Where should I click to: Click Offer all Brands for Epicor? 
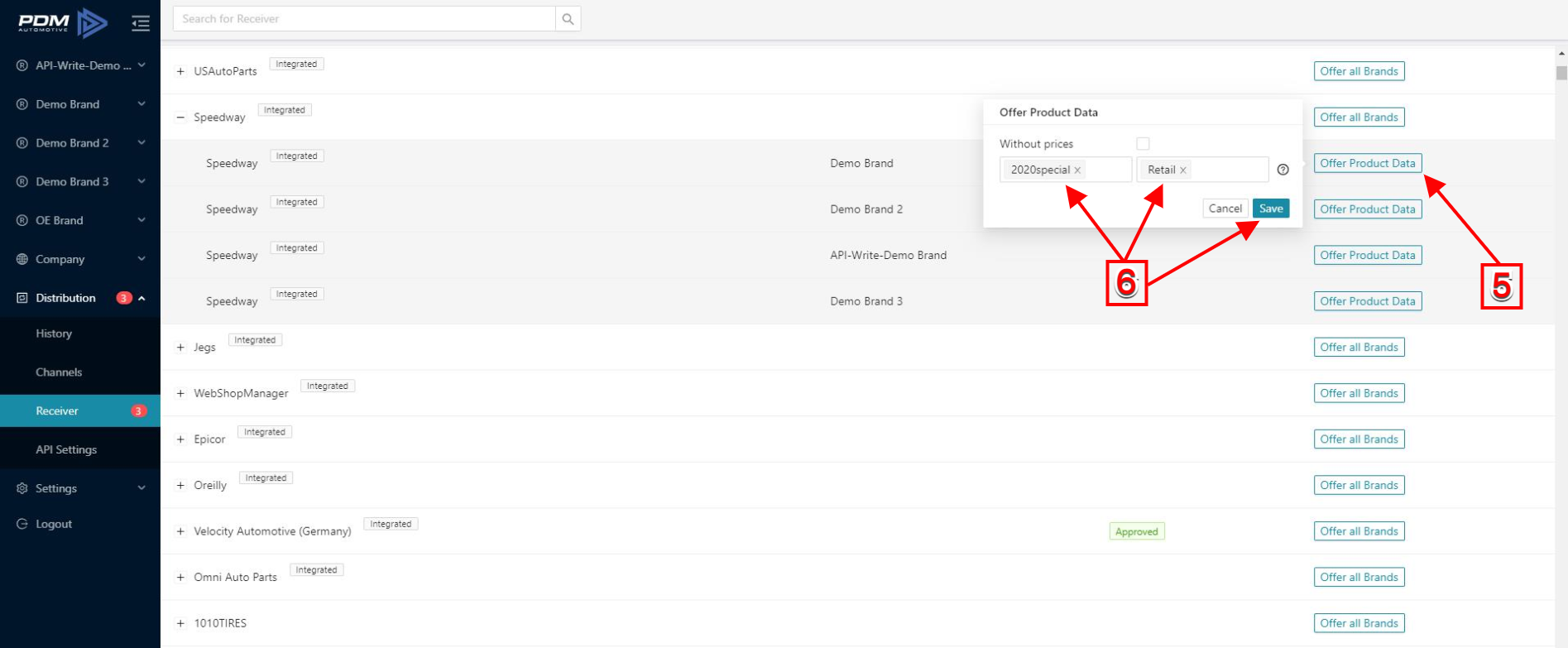[x=1359, y=439]
